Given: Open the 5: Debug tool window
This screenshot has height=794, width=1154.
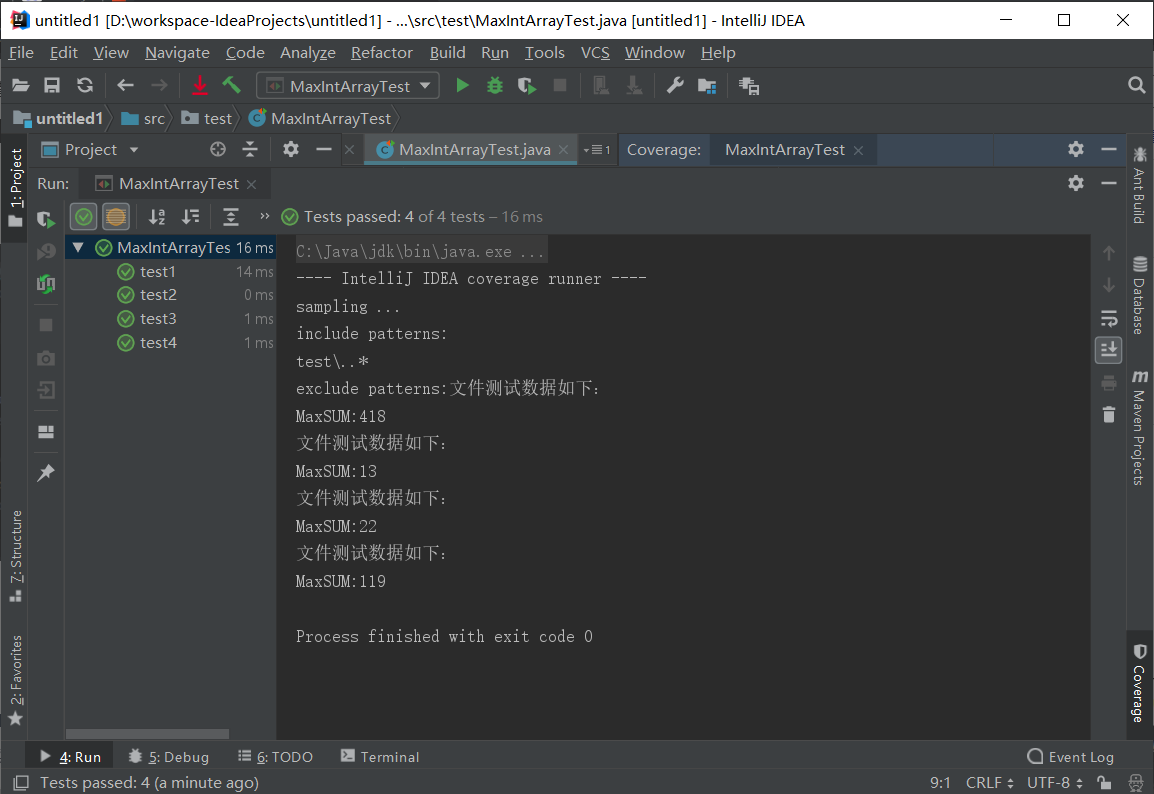Looking at the screenshot, I should pyautogui.click(x=169, y=756).
